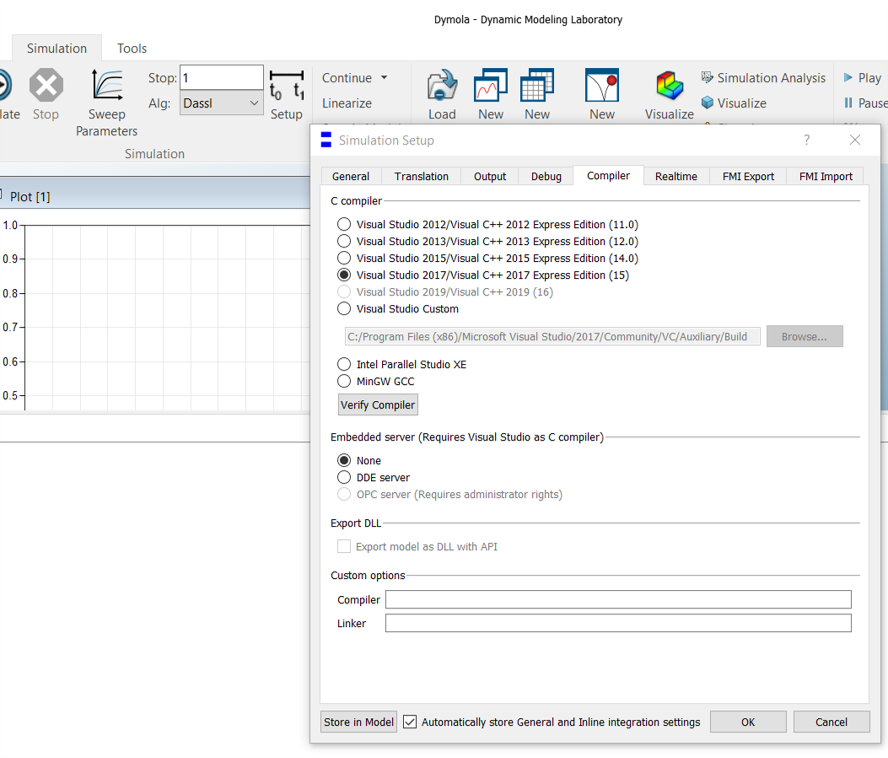Select DDE server option

pyautogui.click(x=344, y=477)
